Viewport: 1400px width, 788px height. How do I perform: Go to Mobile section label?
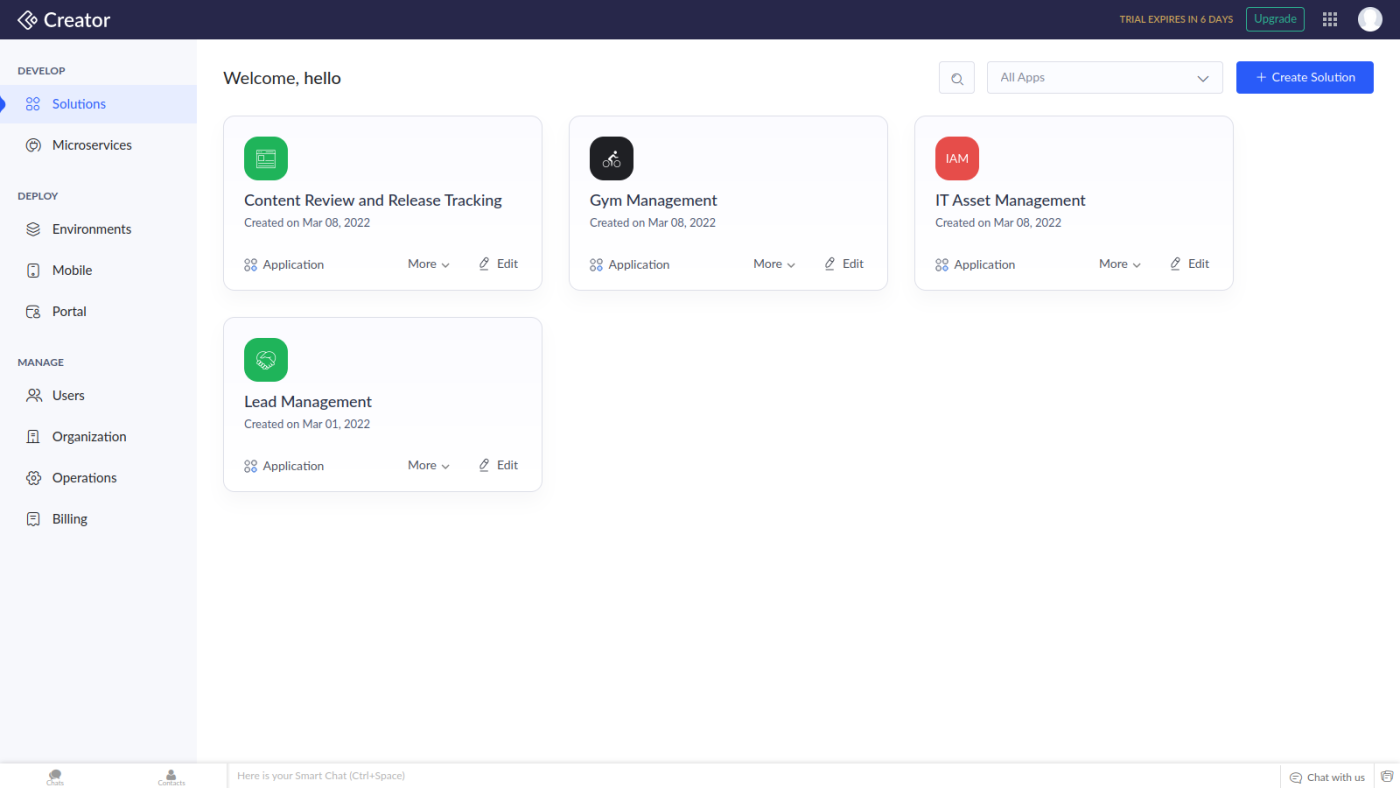tap(72, 270)
